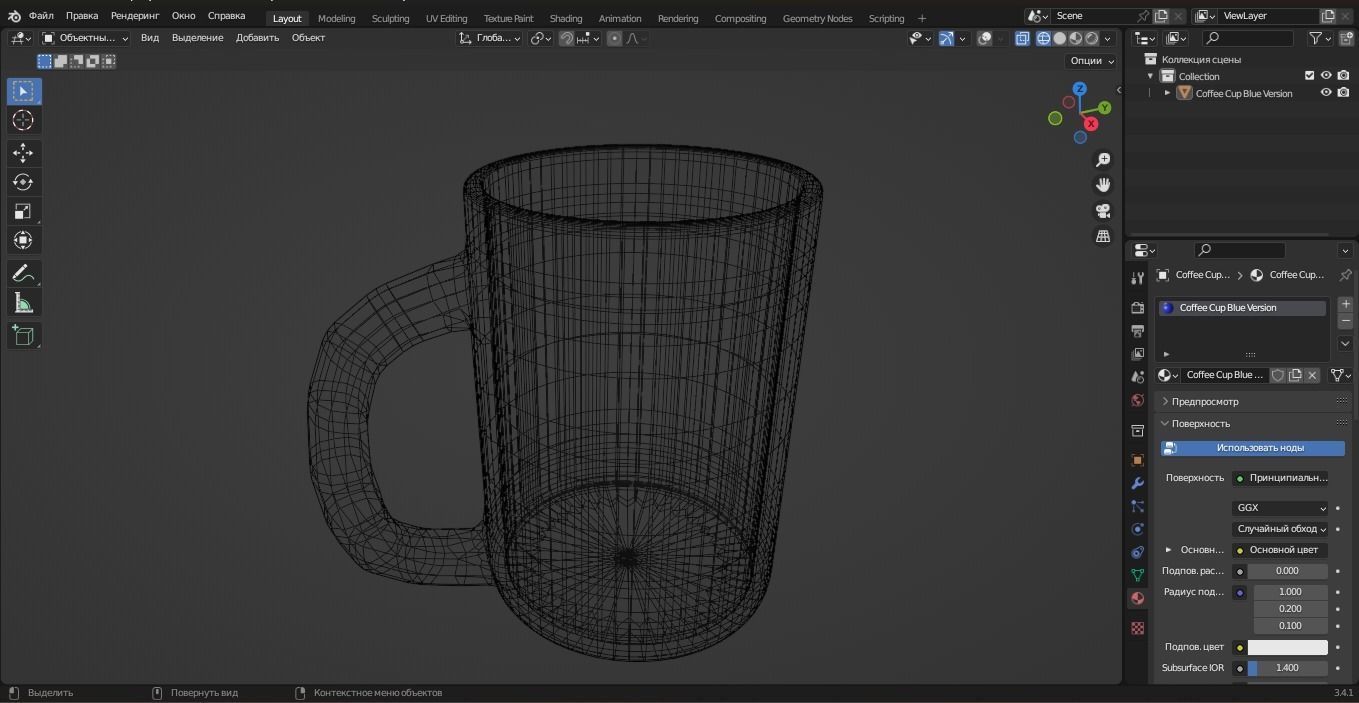The height and width of the screenshot is (703, 1359).
Task: Click the Blender logo menu icon
Action: pos(14,16)
